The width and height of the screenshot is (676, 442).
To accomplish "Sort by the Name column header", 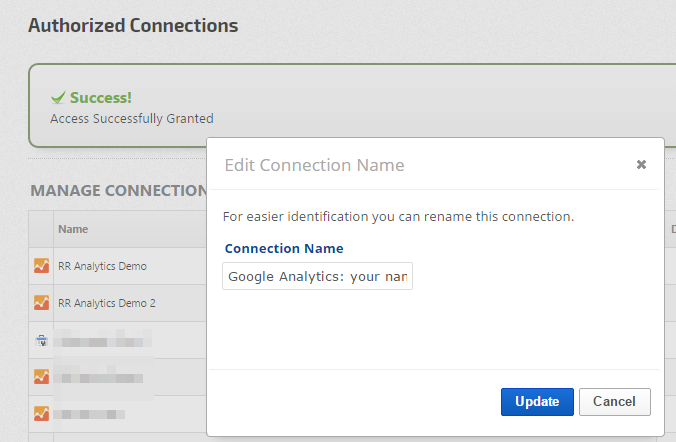I will point(73,229).
